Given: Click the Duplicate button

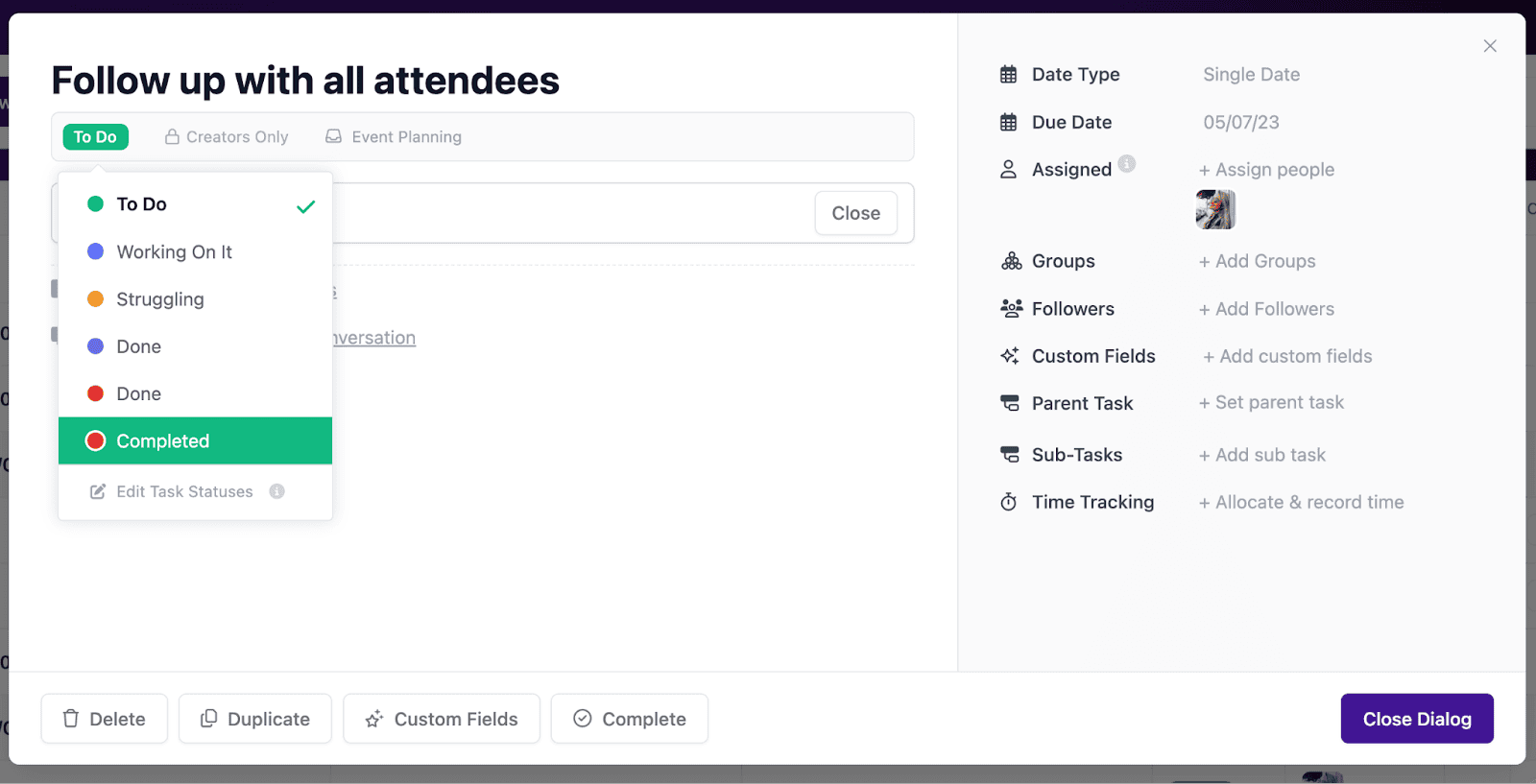Looking at the screenshot, I should coord(255,719).
